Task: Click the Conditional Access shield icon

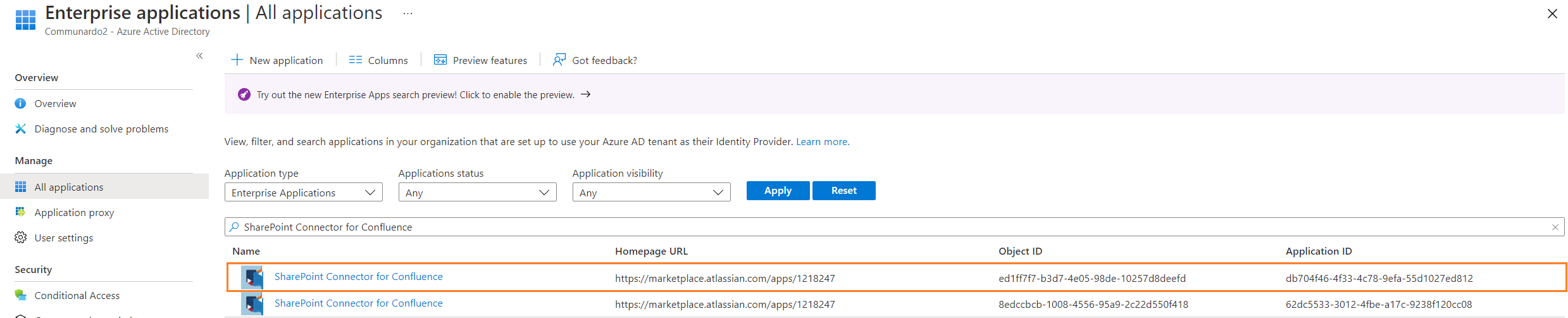Action: click(20, 295)
